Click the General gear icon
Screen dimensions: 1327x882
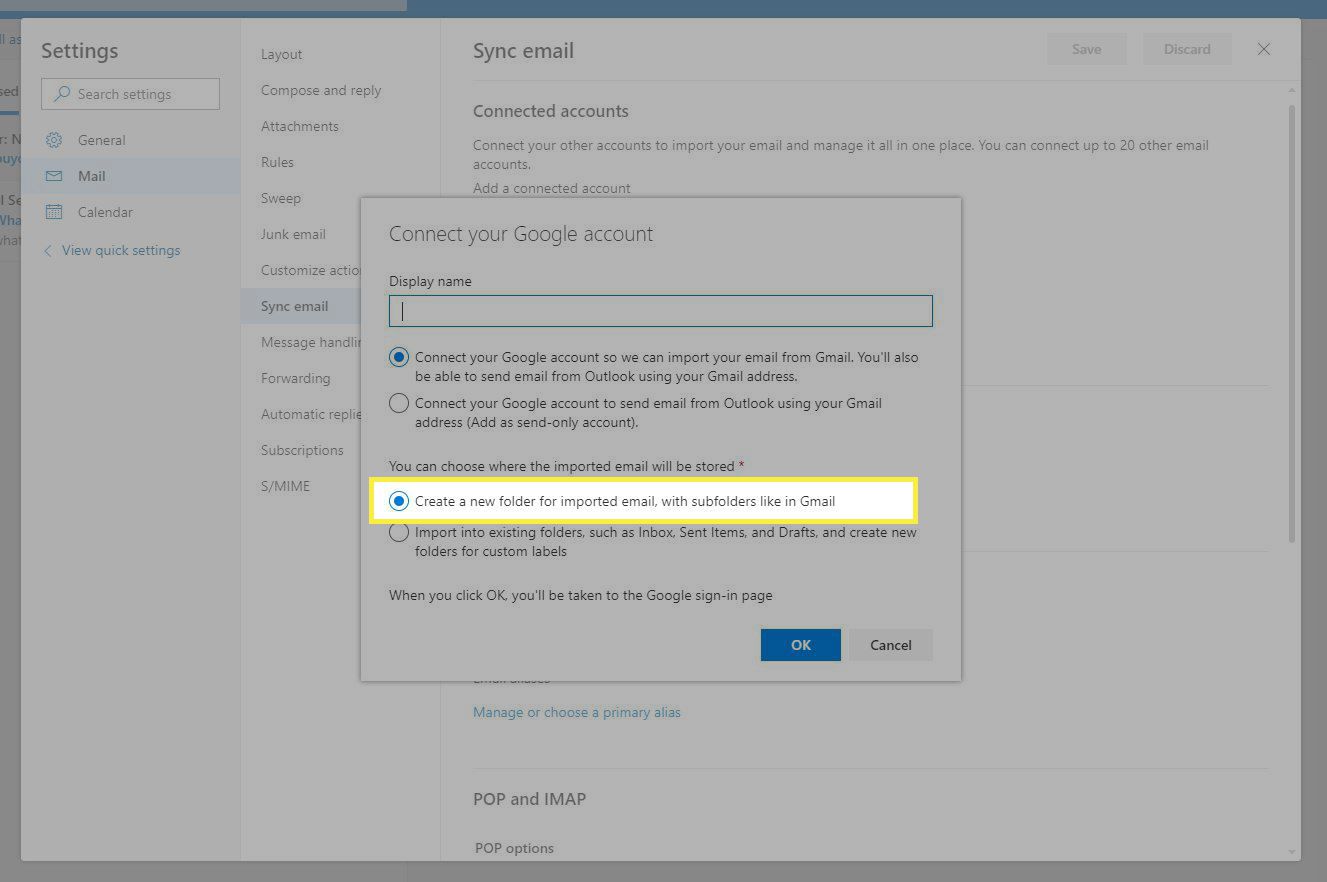55,140
